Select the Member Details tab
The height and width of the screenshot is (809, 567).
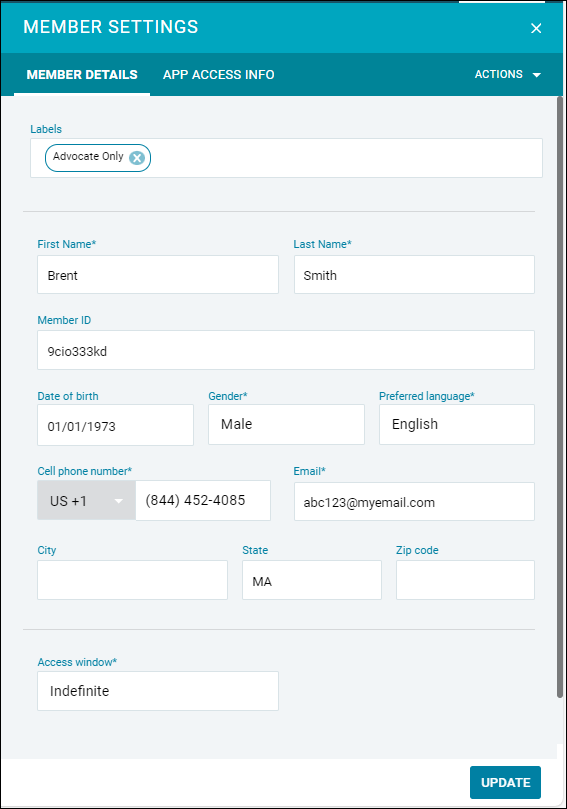coord(82,75)
